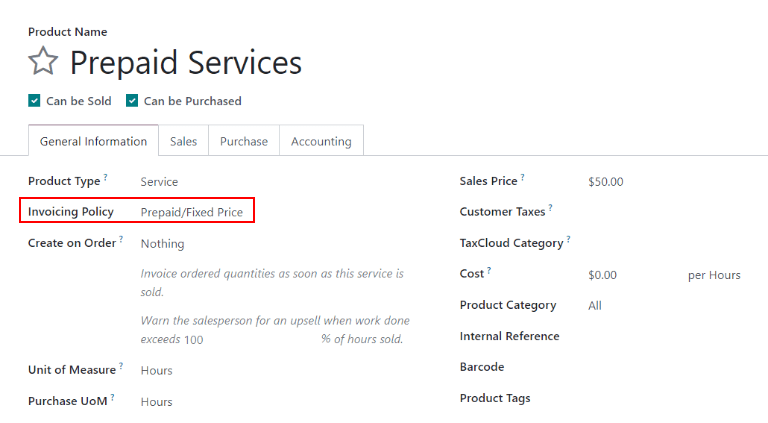Mark Prepaid Services as favorite with star
768x423 pixels.
click(43, 63)
